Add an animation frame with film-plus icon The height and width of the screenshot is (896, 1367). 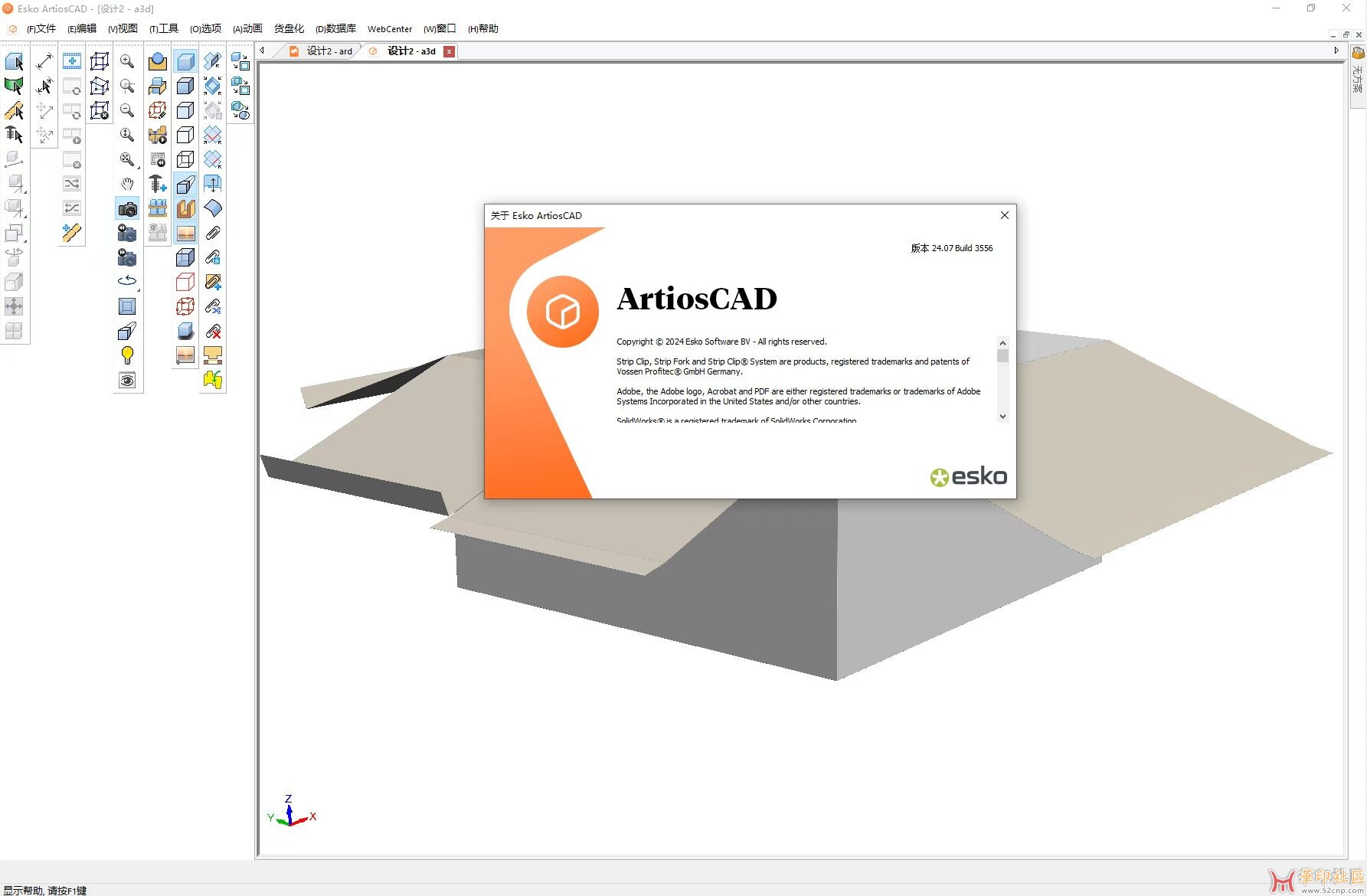pos(72,61)
